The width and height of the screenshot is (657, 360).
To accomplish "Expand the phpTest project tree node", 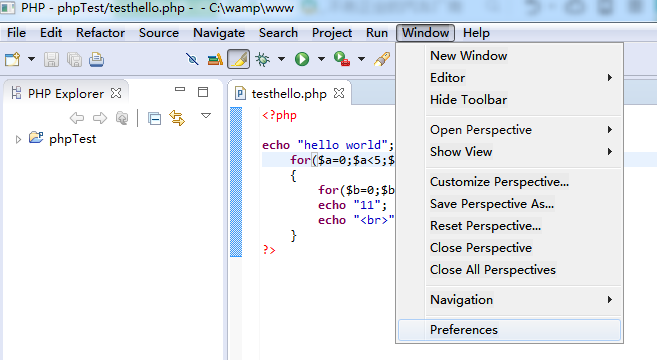I will click(x=18, y=139).
